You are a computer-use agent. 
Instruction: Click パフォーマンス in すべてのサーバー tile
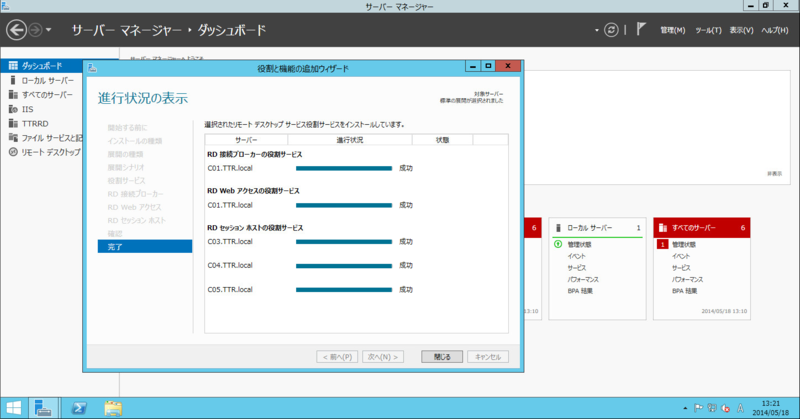coord(687,280)
